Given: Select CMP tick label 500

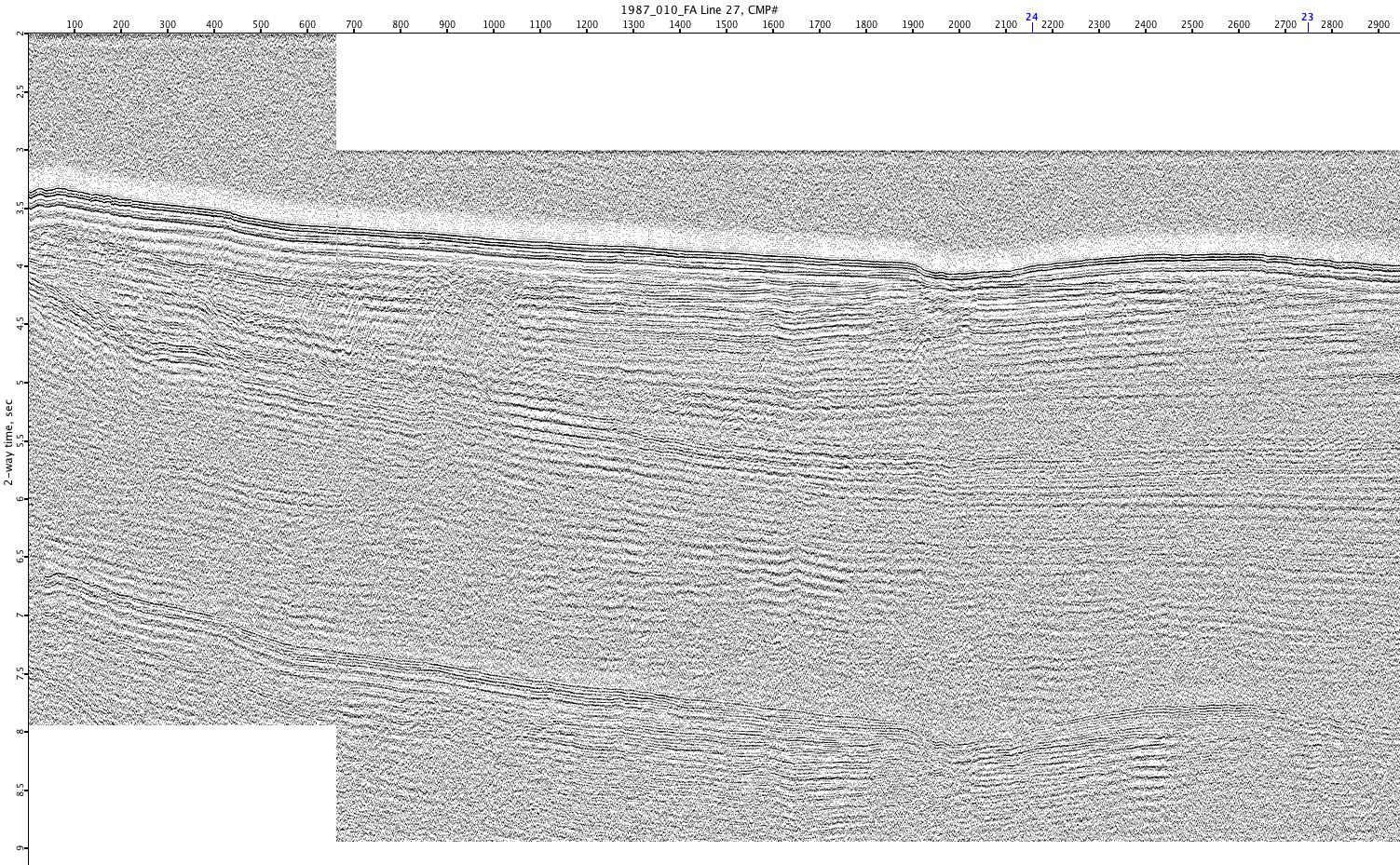Looking at the screenshot, I should point(261,25).
